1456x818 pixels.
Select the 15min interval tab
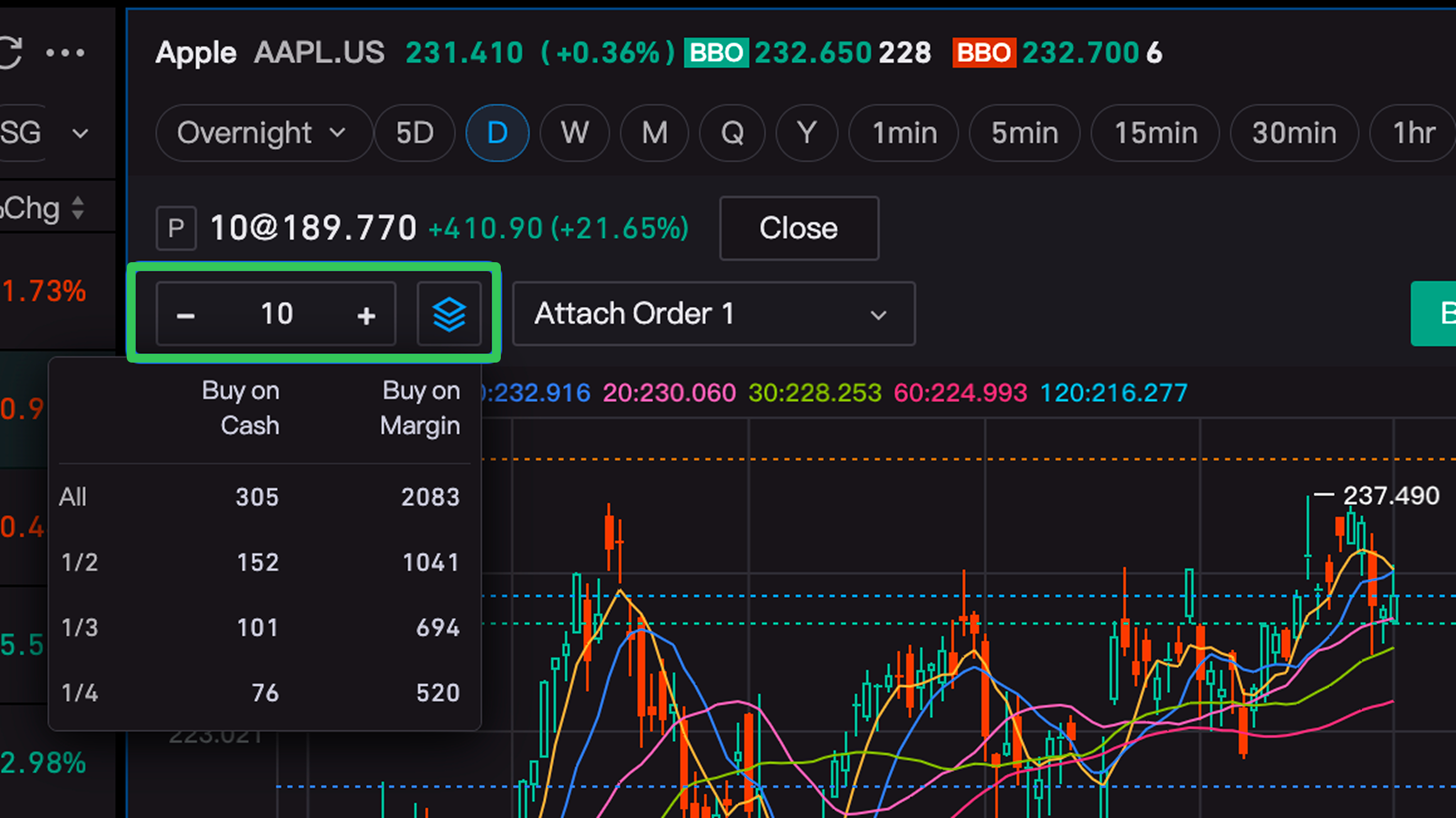click(x=1155, y=133)
